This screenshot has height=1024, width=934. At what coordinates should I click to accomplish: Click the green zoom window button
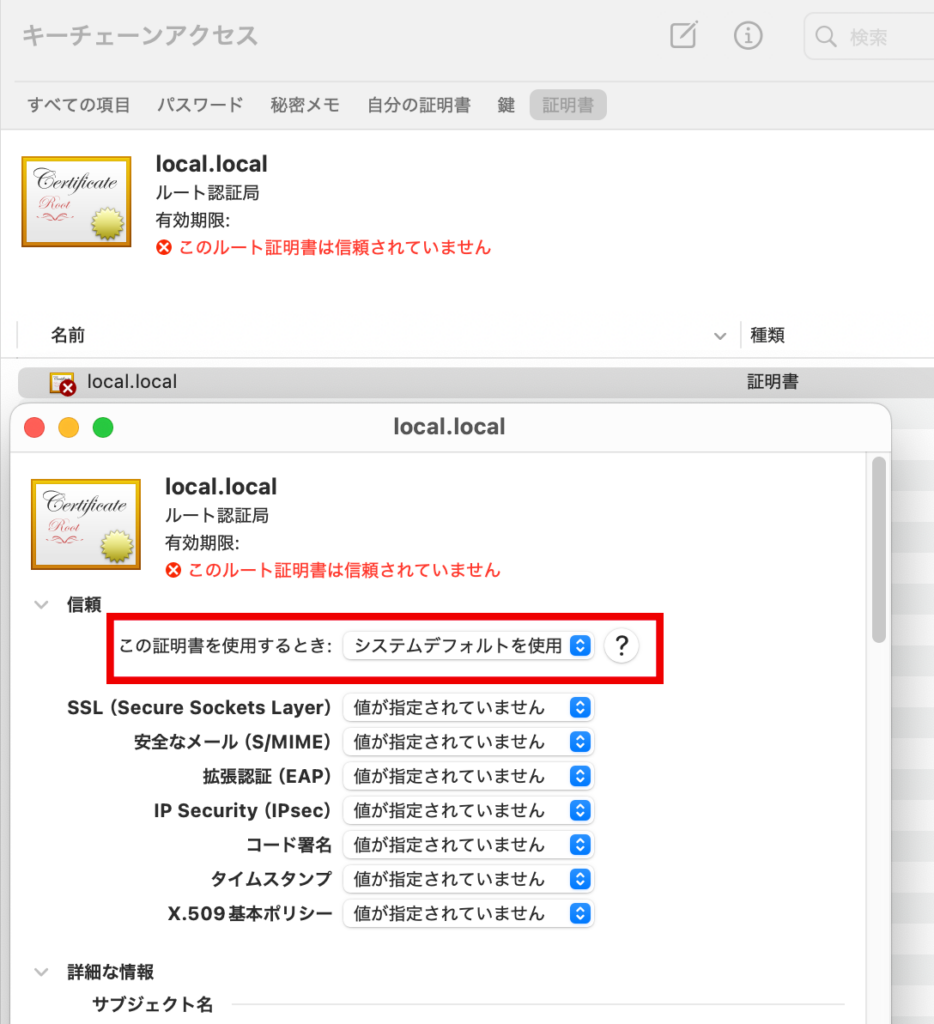[x=103, y=428]
